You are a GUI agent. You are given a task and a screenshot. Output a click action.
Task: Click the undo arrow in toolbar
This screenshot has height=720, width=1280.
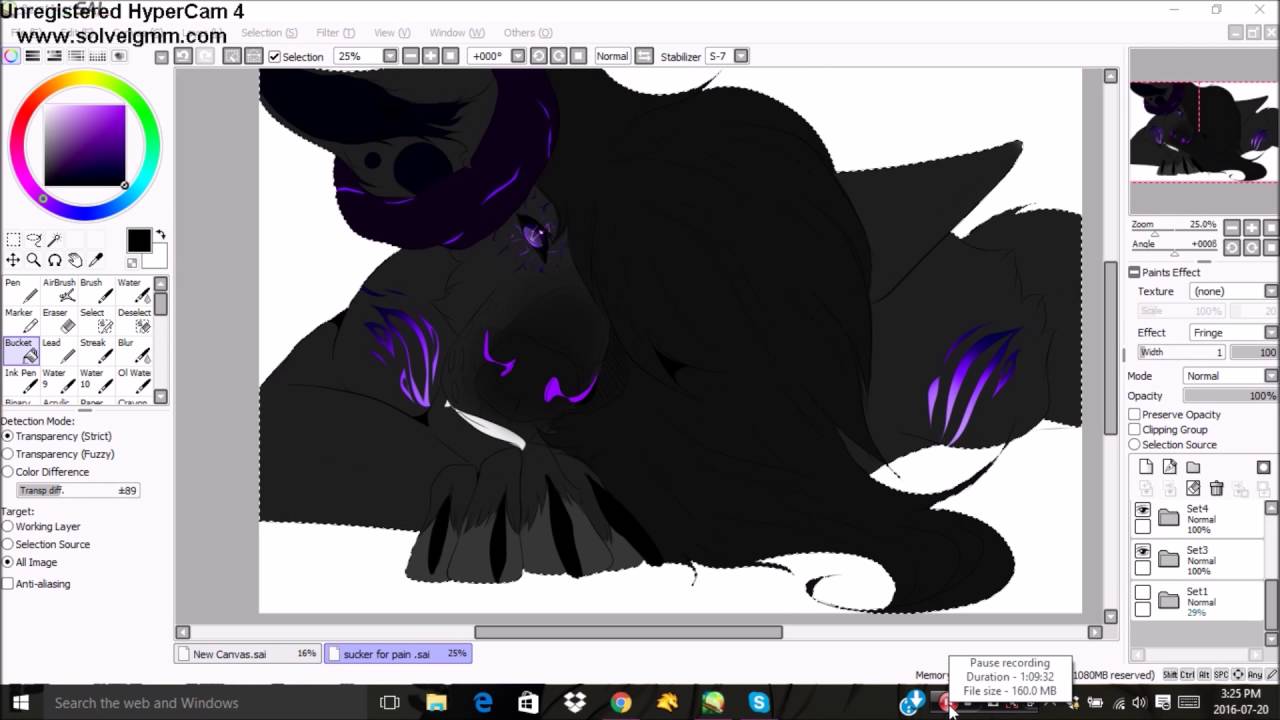coord(183,56)
